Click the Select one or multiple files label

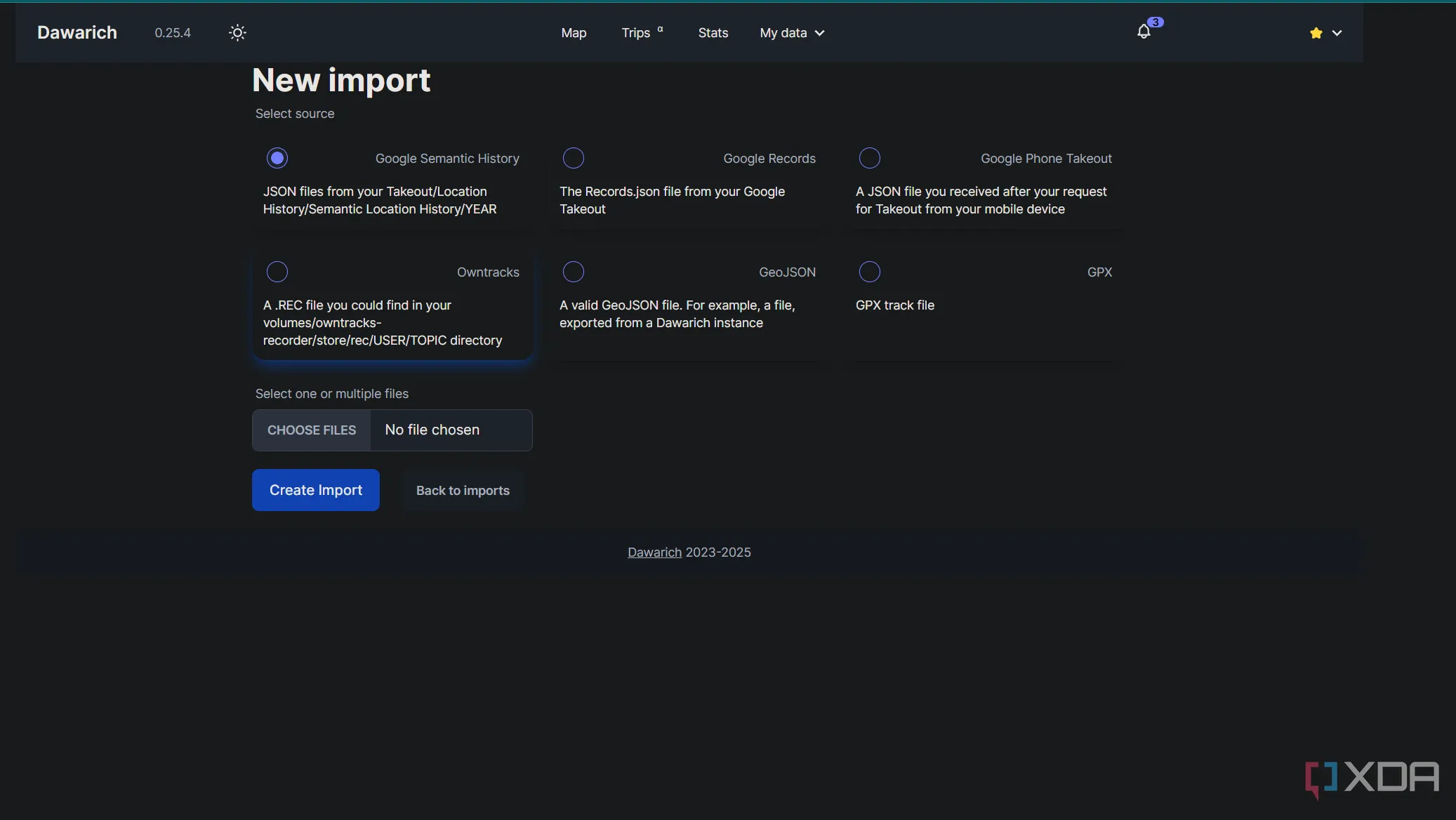coord(332,394)
